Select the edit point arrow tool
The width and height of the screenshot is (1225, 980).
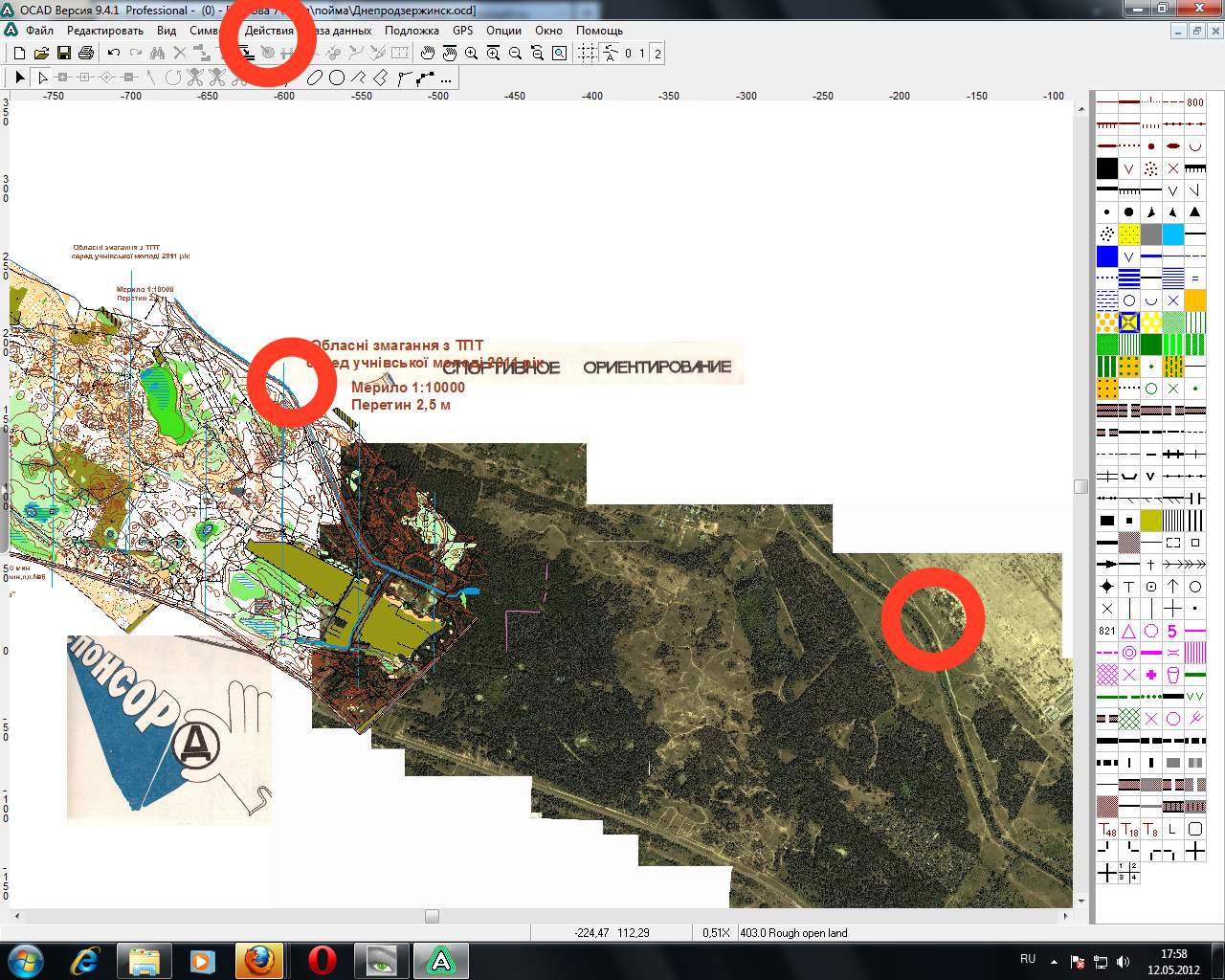(42, 77)
